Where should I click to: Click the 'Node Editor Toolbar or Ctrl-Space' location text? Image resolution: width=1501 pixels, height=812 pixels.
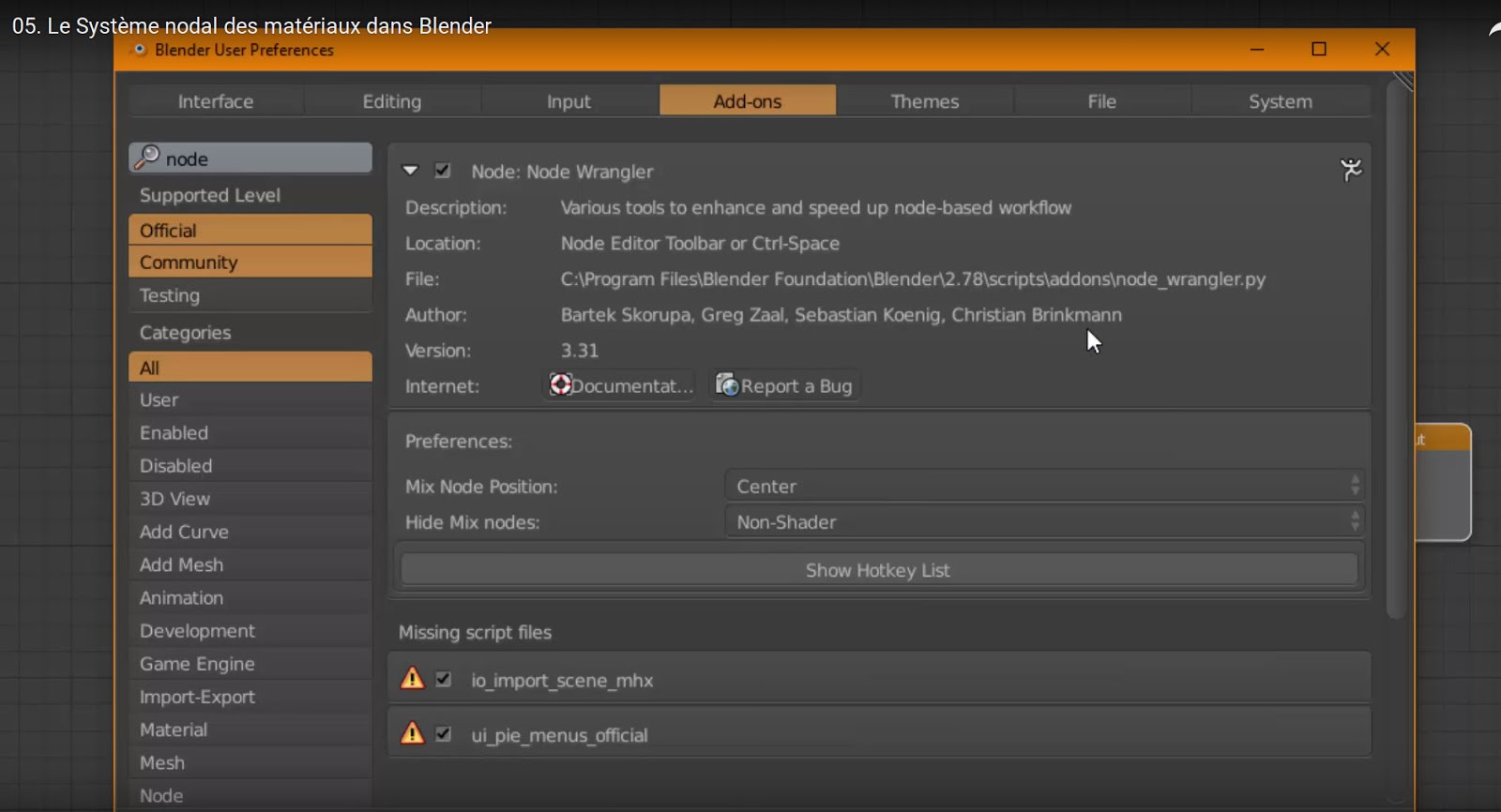[x=700, y=243]
